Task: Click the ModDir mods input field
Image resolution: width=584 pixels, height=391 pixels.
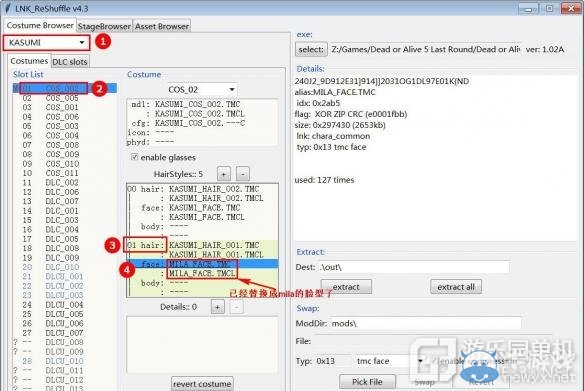Action: pos(426,323)
